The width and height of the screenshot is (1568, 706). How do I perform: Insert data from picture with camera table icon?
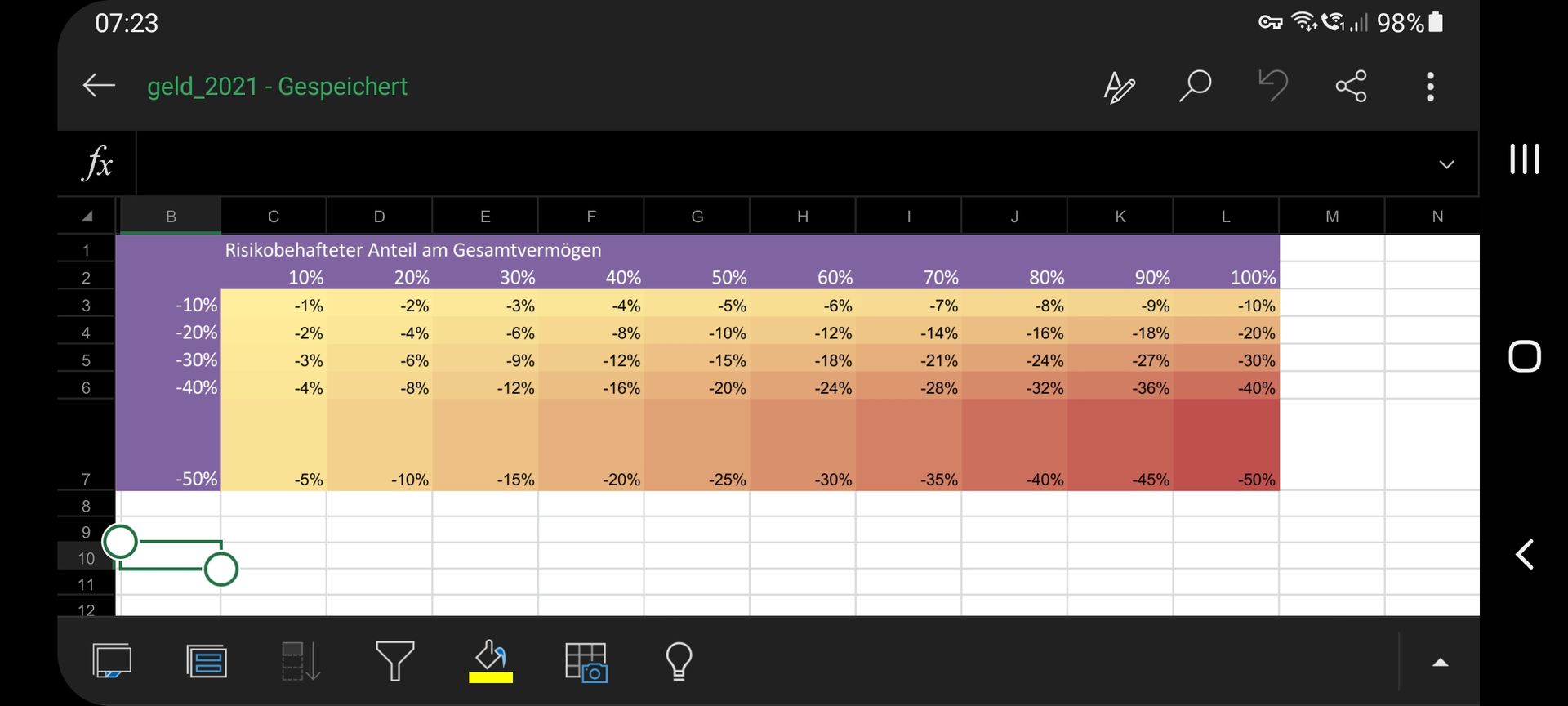pyautogui.click(x=586, y=661)
